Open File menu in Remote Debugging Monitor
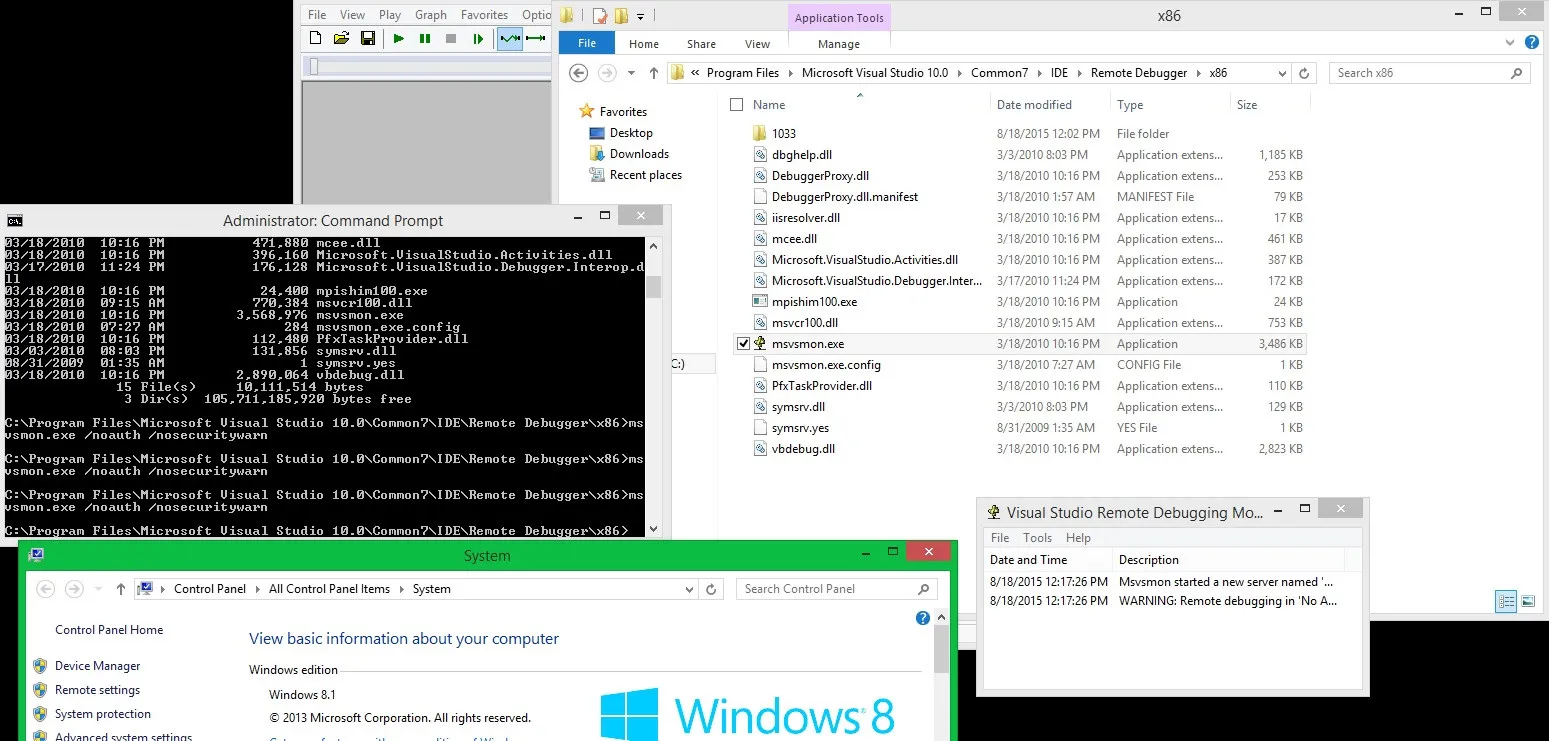 point(1000,538)
